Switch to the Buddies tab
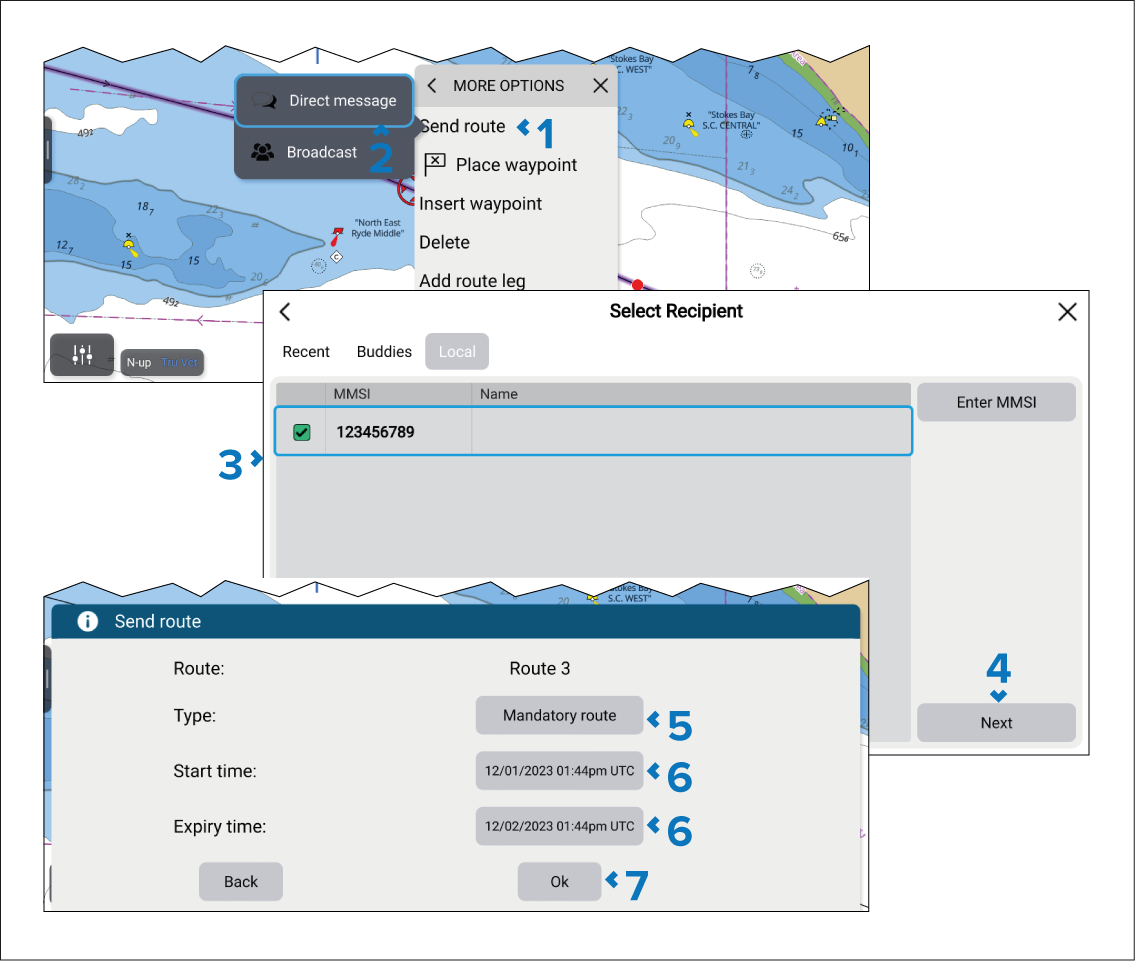This screenshot has width=1135, height=961. point(384,352)
